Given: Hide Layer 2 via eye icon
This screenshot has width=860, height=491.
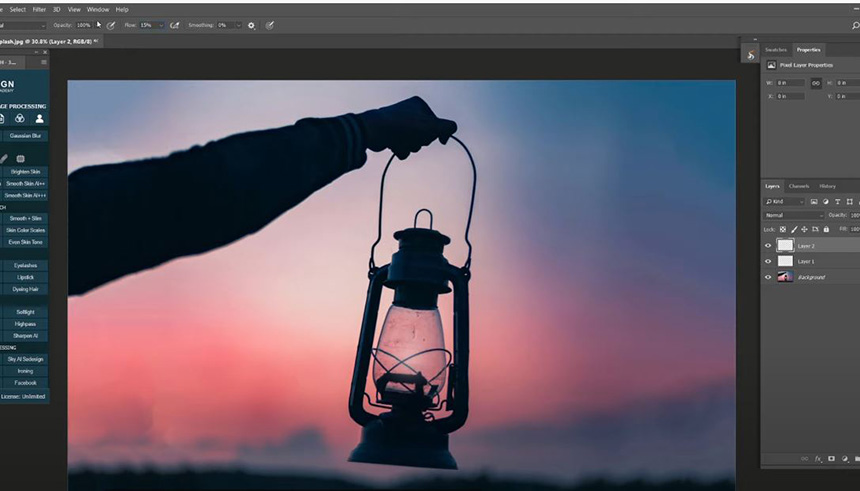Looking at the screenshot, I should [x=768, y=246].
